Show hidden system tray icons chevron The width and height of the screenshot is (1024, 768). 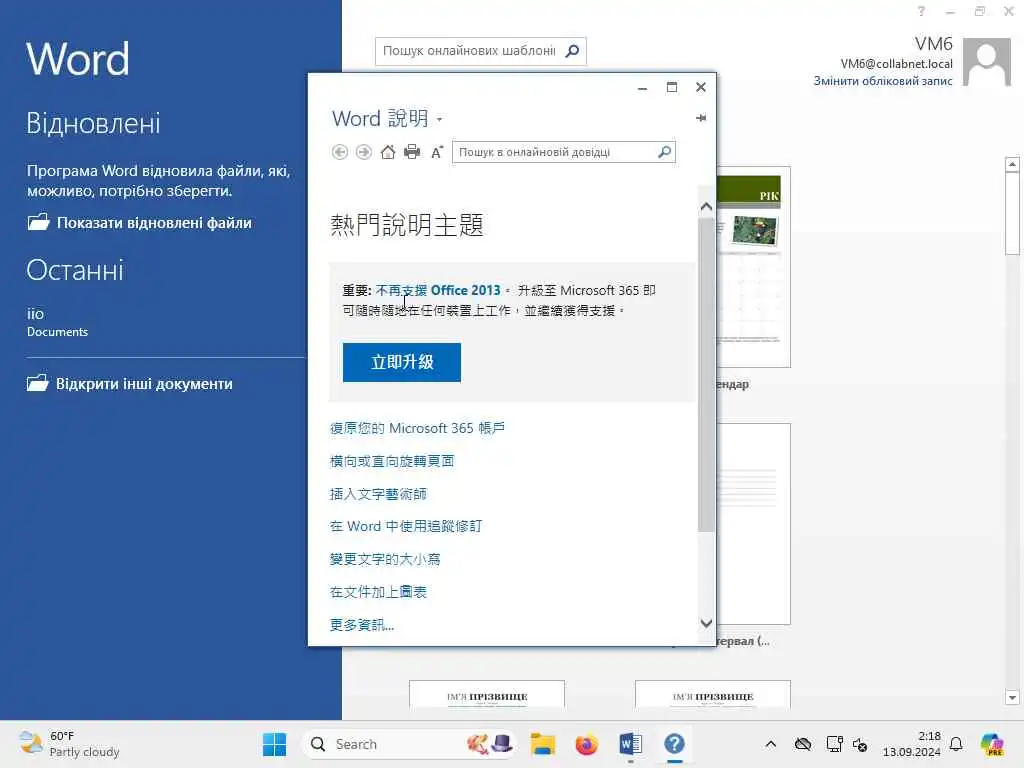point(771,744)
